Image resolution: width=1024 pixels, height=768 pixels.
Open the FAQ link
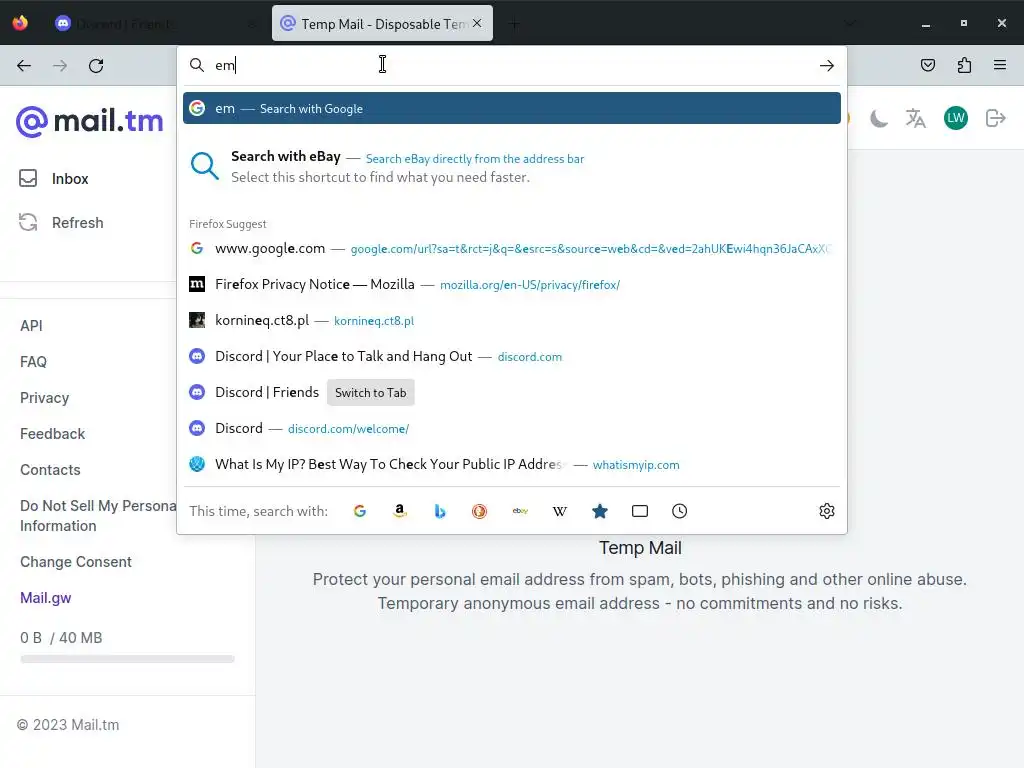point(33,362)
